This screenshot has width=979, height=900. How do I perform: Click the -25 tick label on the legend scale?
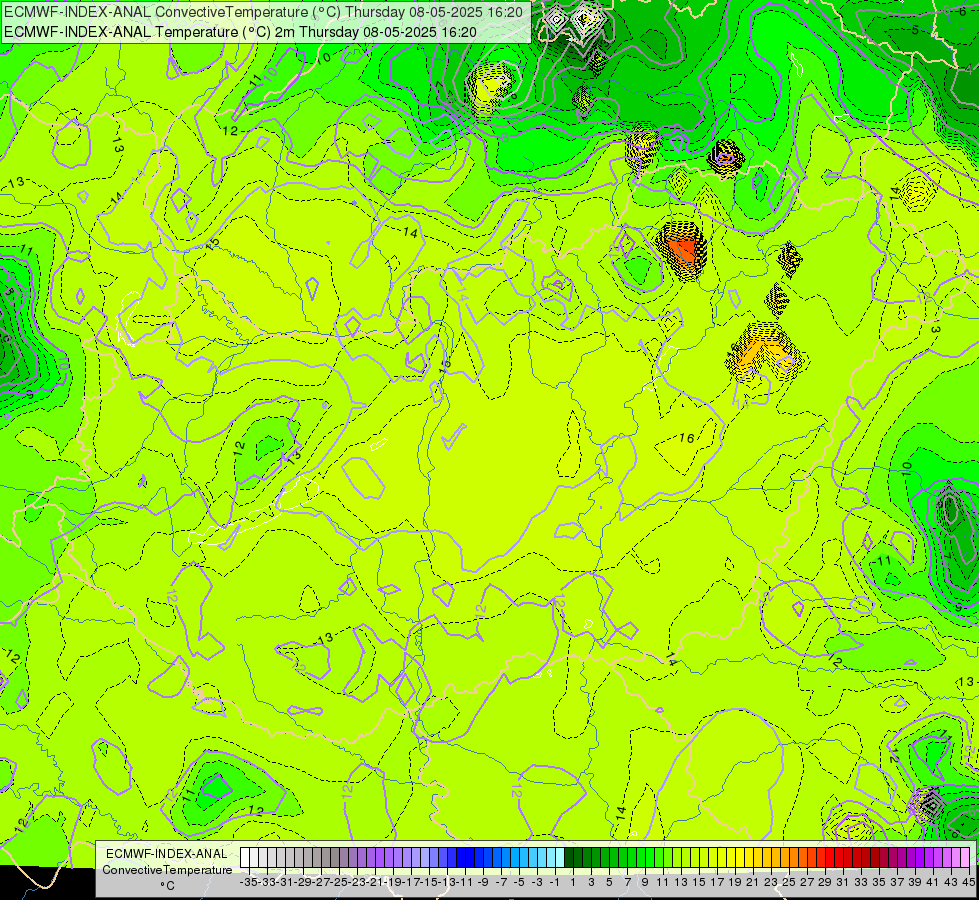[x=340, y=883]
